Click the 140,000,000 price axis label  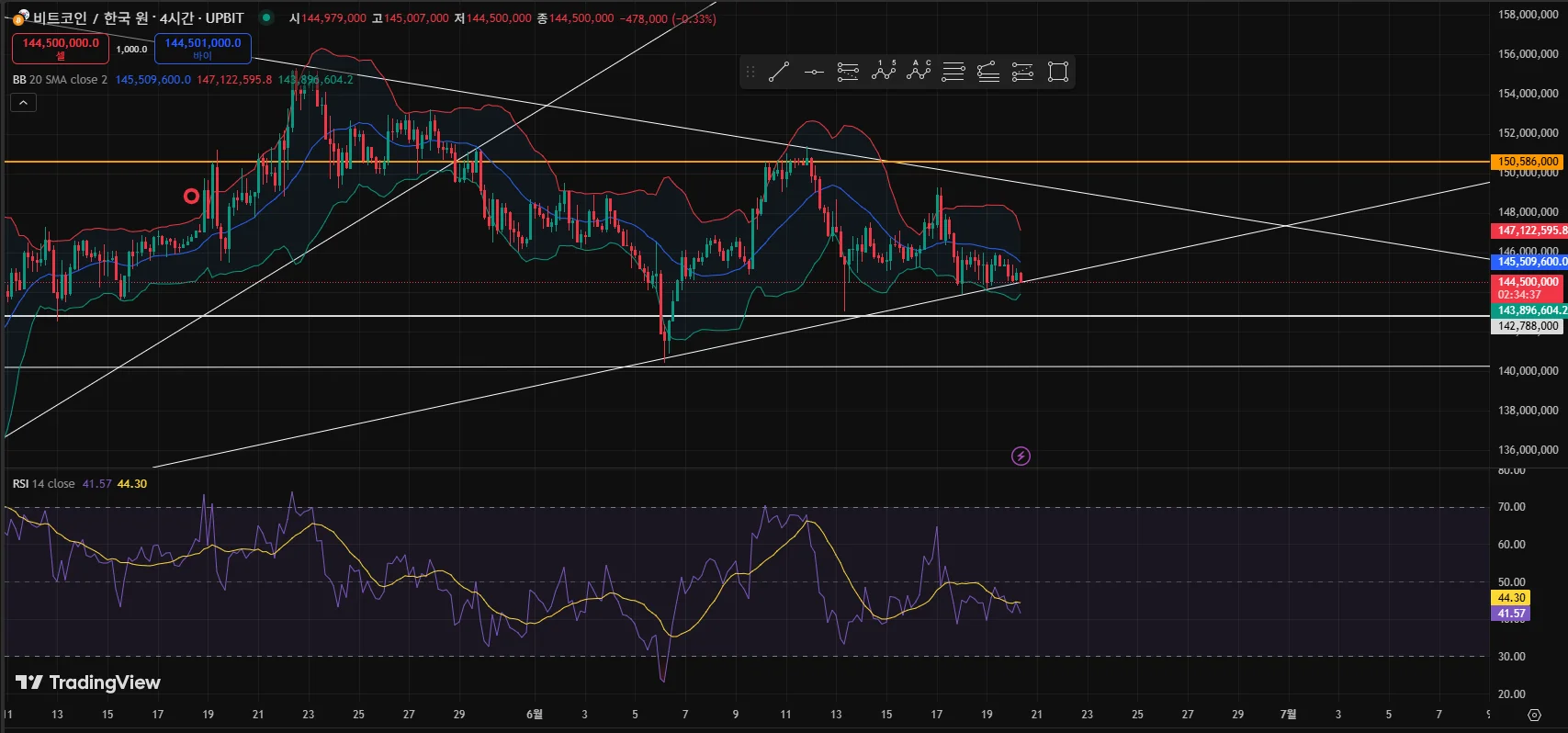1529,371
